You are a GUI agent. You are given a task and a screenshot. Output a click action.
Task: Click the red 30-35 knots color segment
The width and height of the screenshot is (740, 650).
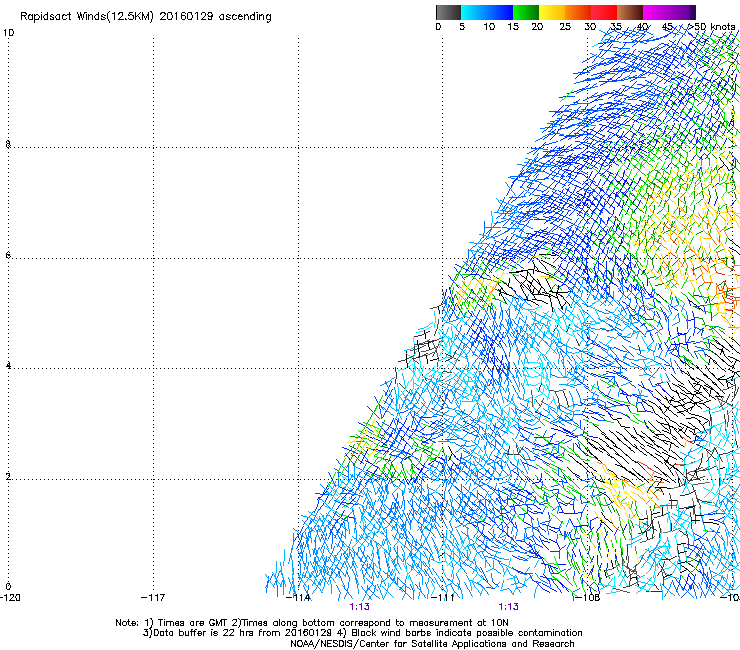pos(604,12)
